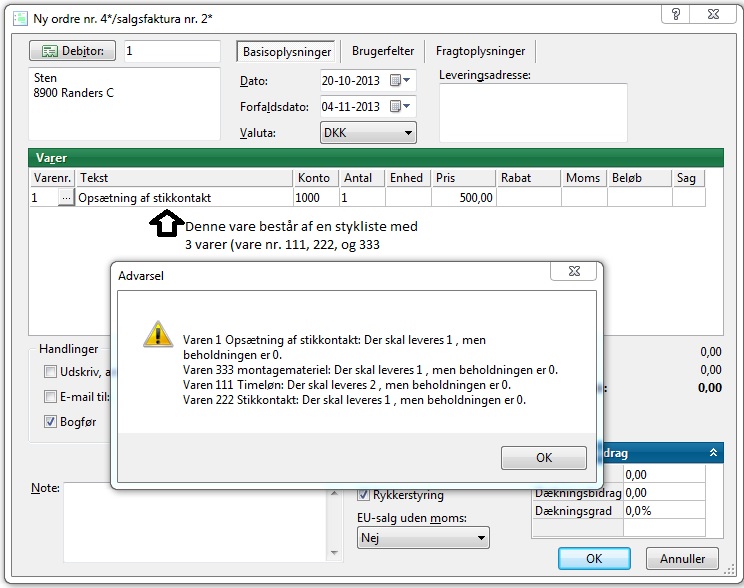Screen dimensions: 744x588
Task: Uncheck the Bogfør checkbox
Action: pyautogui.click(x=50, y=422)
